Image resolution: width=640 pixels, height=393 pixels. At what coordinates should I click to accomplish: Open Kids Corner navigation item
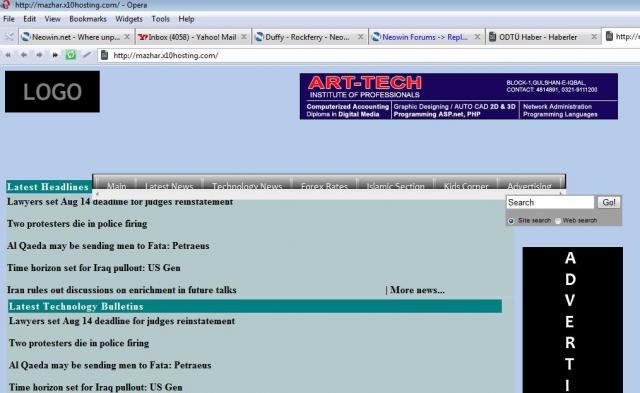466,186
